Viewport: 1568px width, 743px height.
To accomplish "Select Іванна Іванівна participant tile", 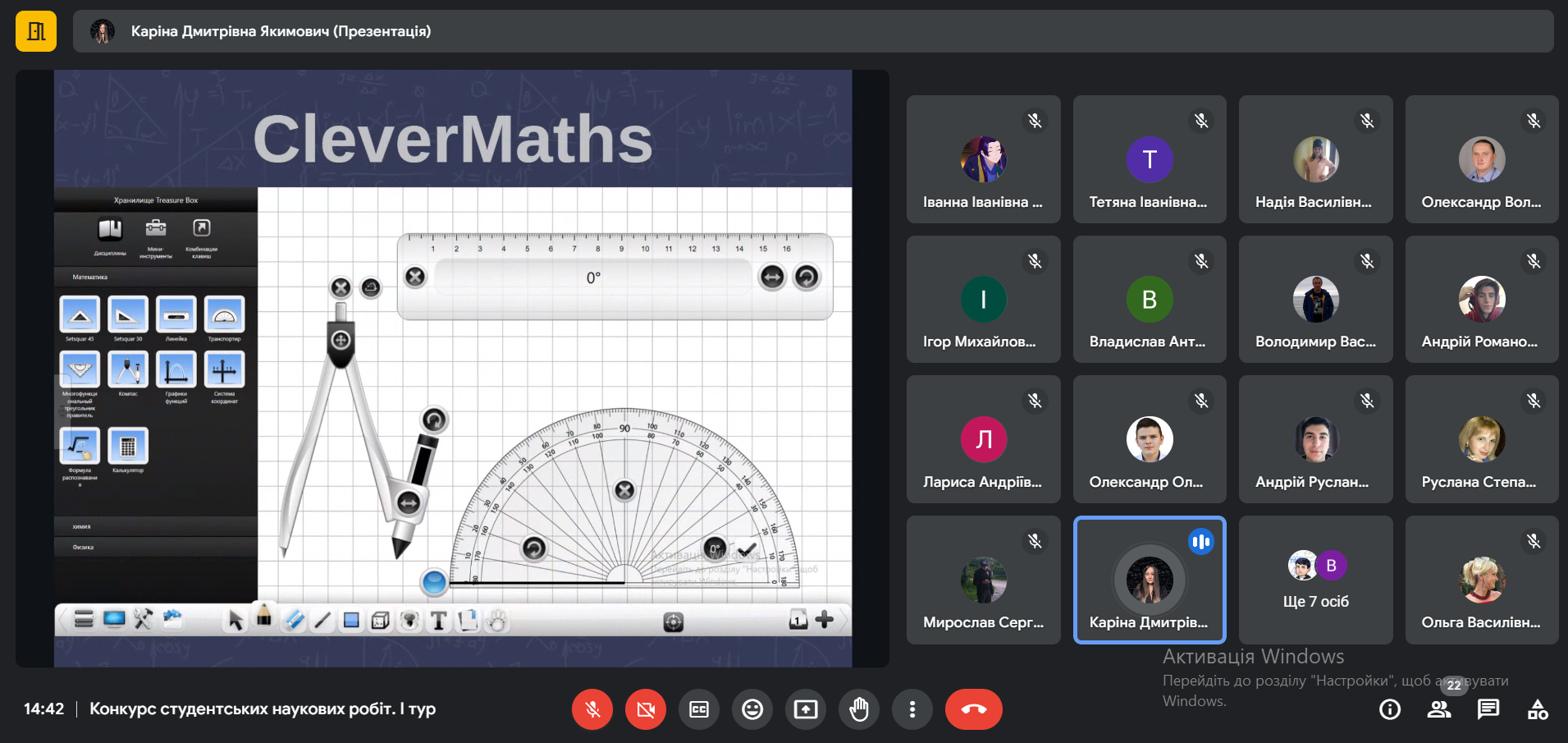I will click(x=984, y=159).
